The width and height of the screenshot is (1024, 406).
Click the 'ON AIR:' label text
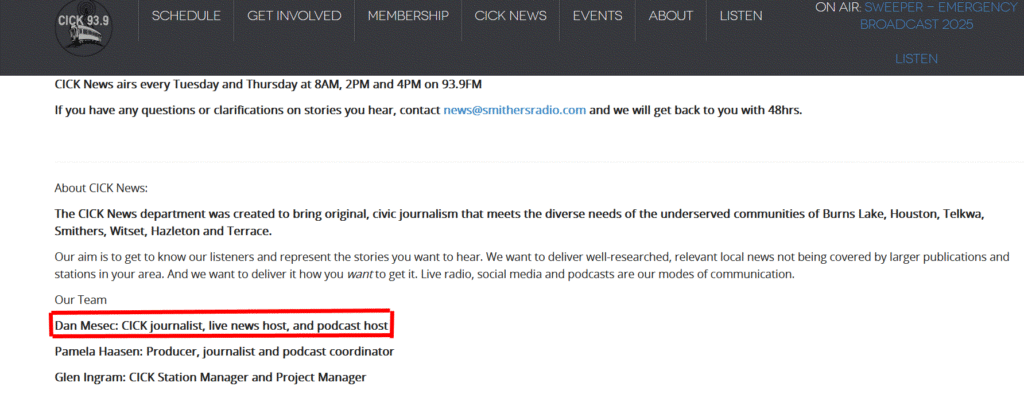click(x=838, y=8)
